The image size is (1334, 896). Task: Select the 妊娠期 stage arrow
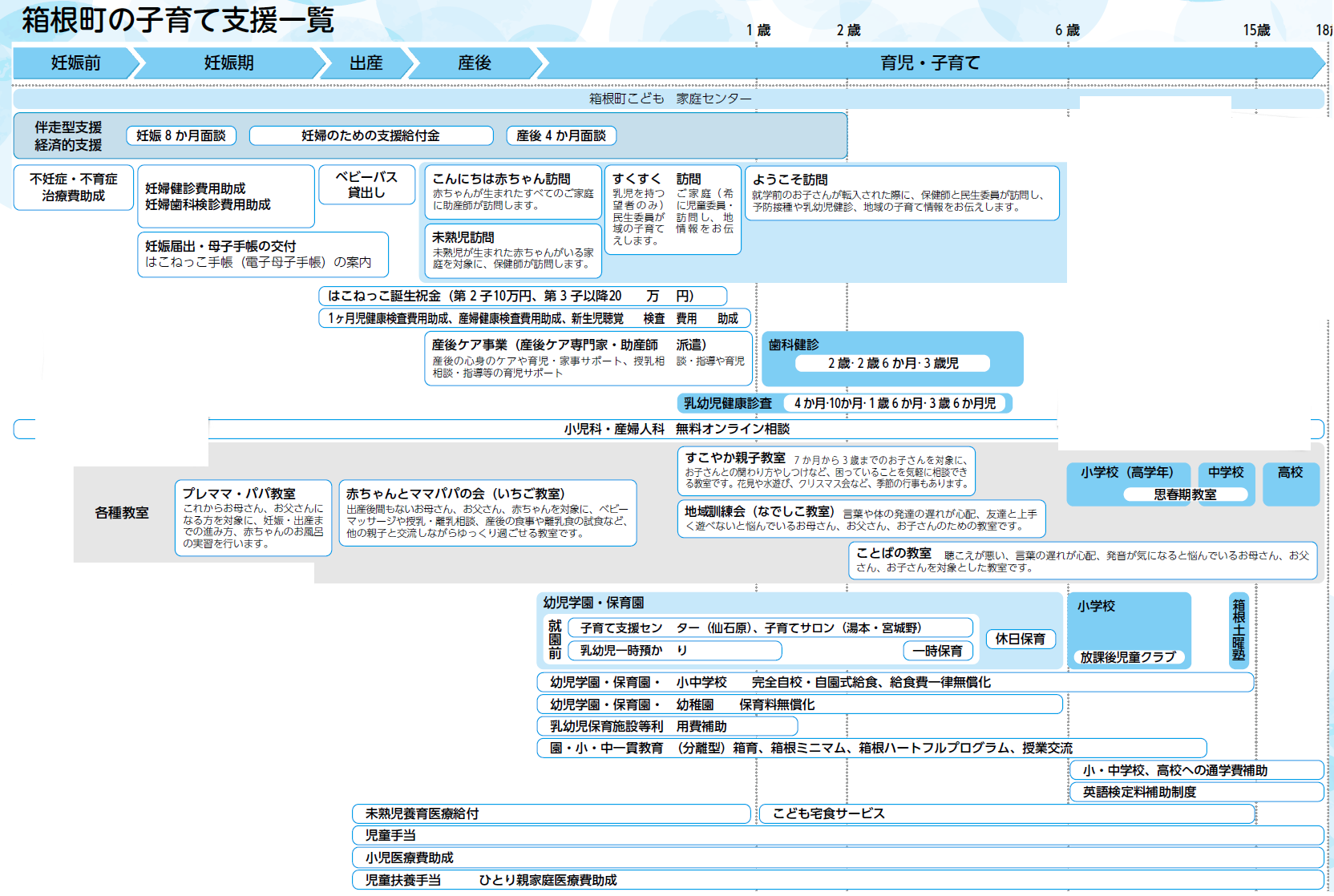(228, 63)
